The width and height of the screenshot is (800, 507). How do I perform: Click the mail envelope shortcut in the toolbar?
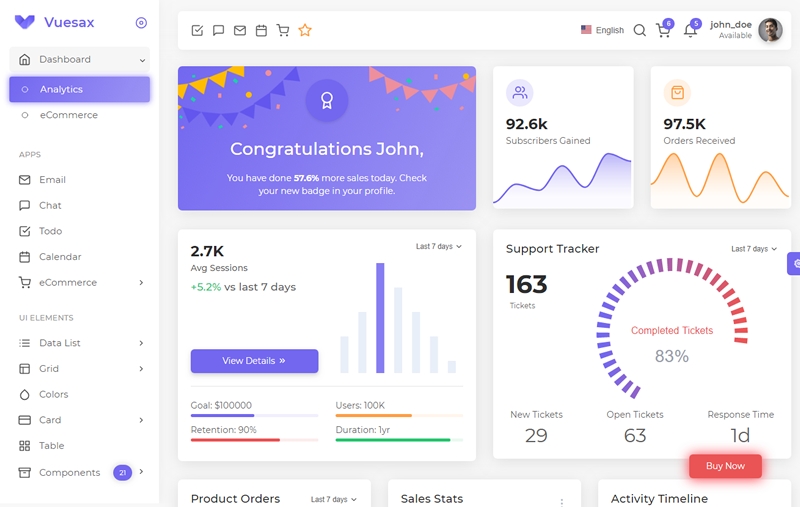(240, 31)
